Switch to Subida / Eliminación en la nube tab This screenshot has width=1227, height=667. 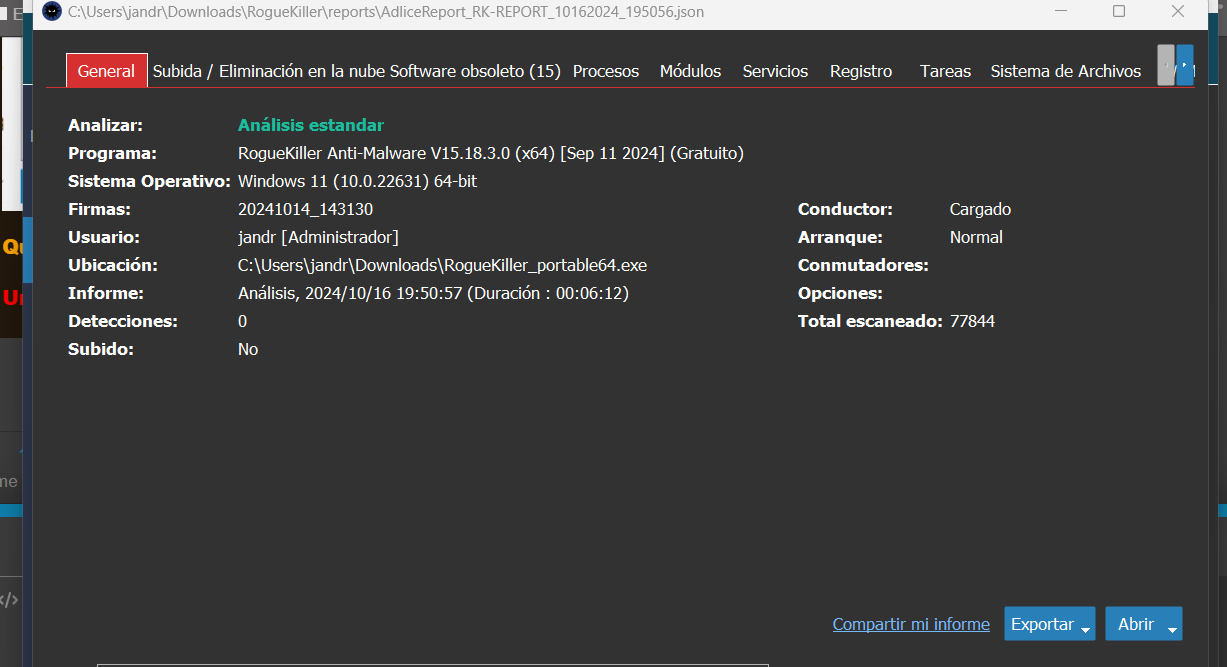click(x=269, y=72)
